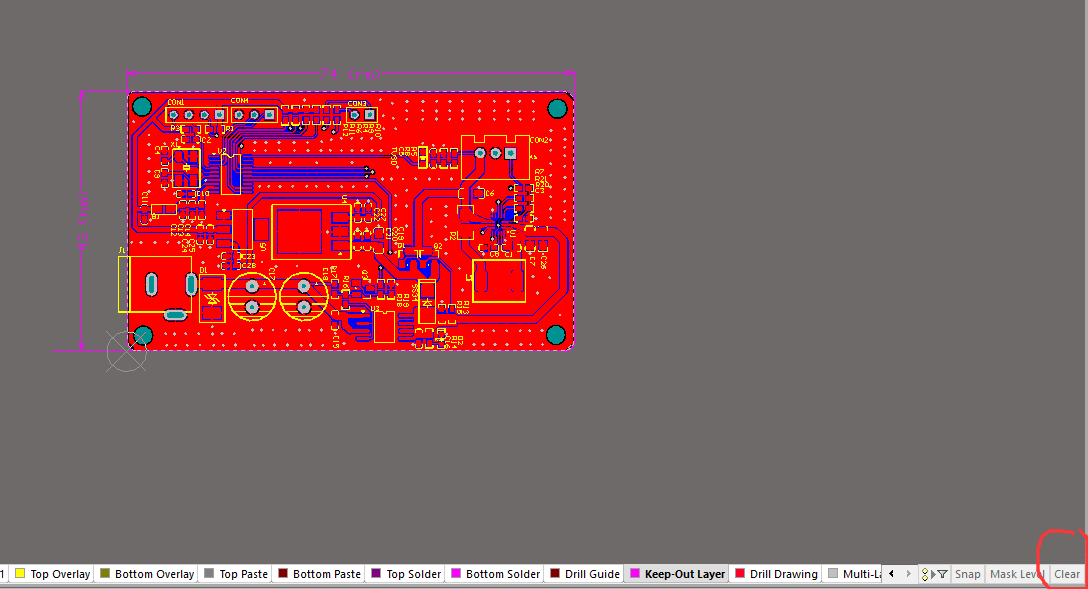Image resolution: width=1088 pixels, height=589 pixels.
Task: Open the layer filter funnel icon
Action: pyautogui.click(x=943, y=573)
